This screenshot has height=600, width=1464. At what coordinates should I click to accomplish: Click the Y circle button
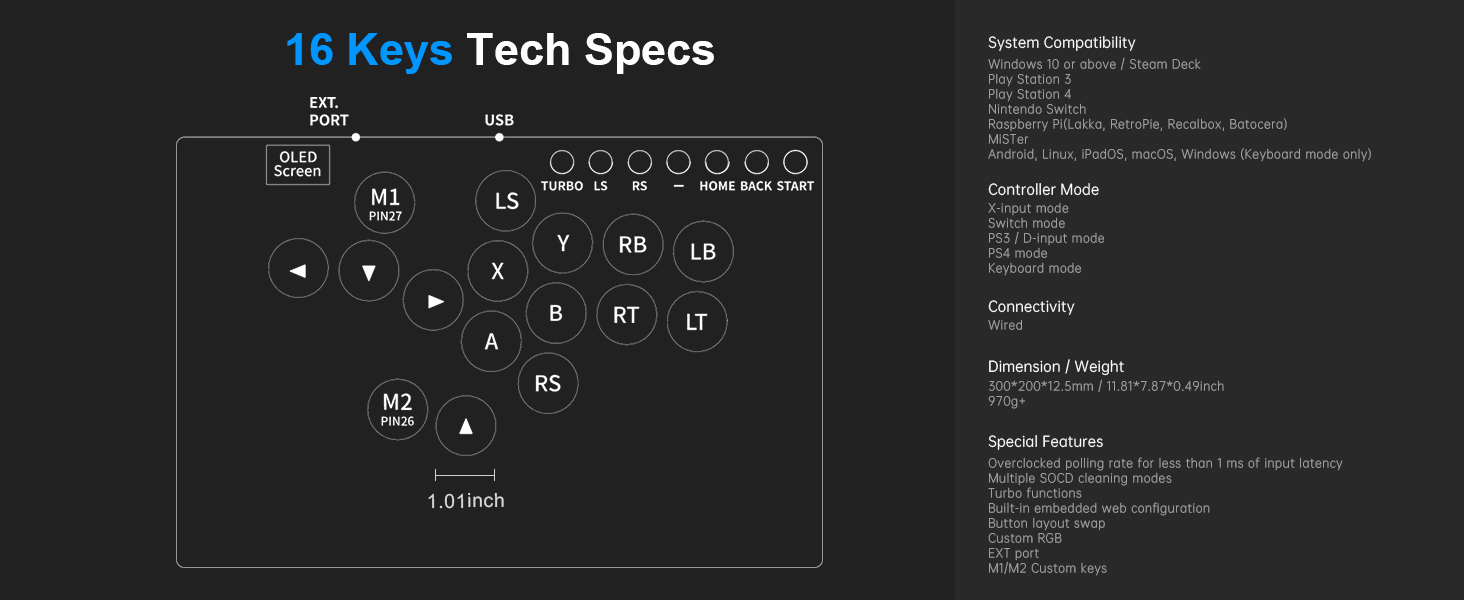coord(562,243)
